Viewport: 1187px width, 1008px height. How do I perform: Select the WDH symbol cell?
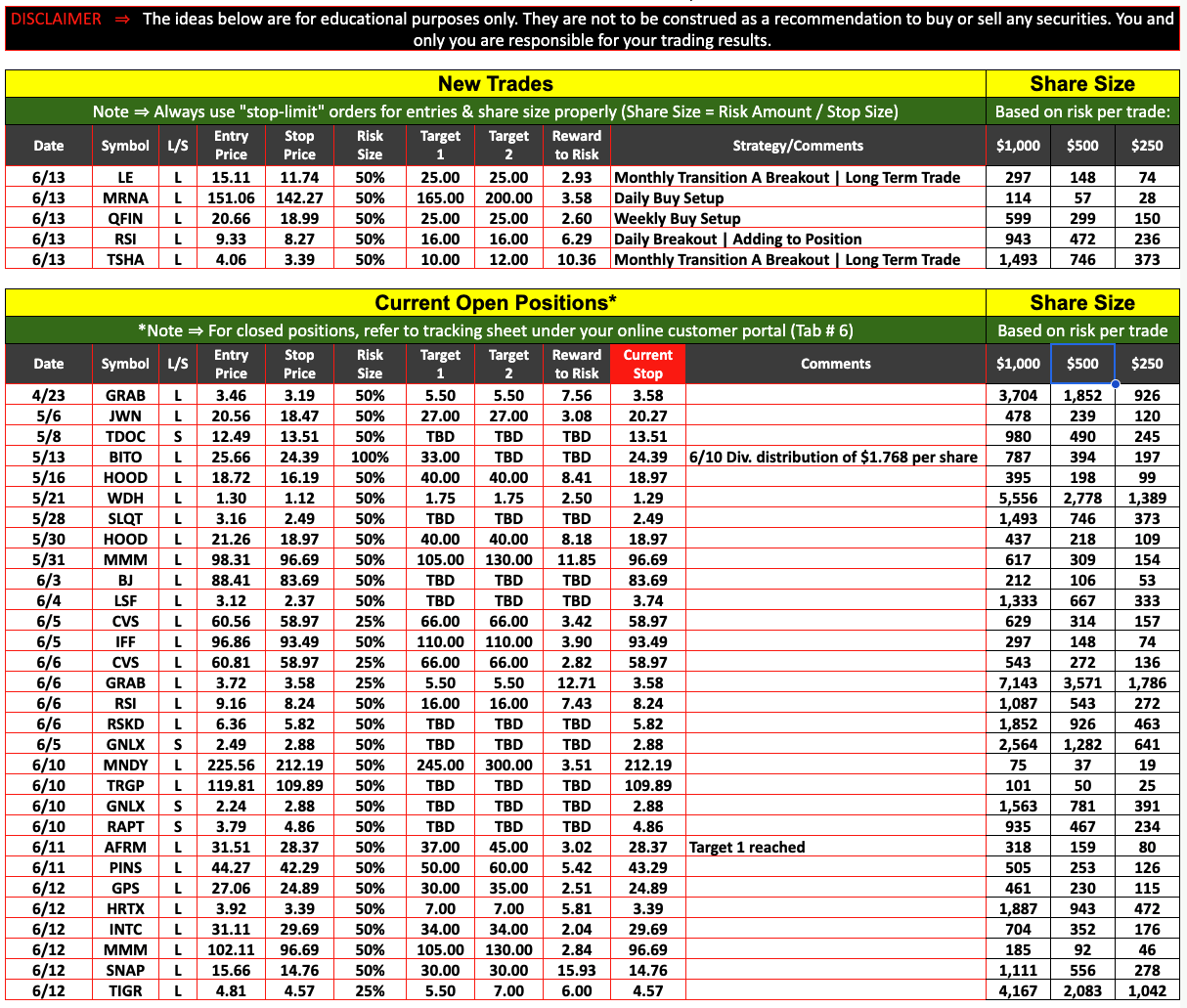coord(125,498)
